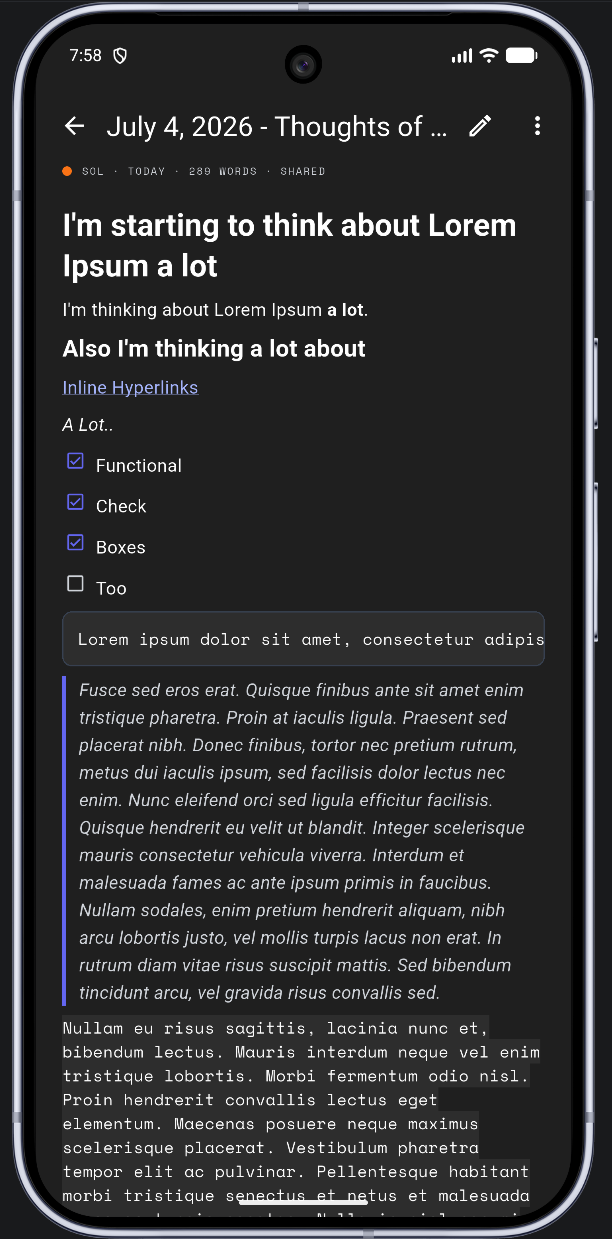Tap the orange dot beside SOL
The image size is (612, 1240).
[x=67, y=171]
